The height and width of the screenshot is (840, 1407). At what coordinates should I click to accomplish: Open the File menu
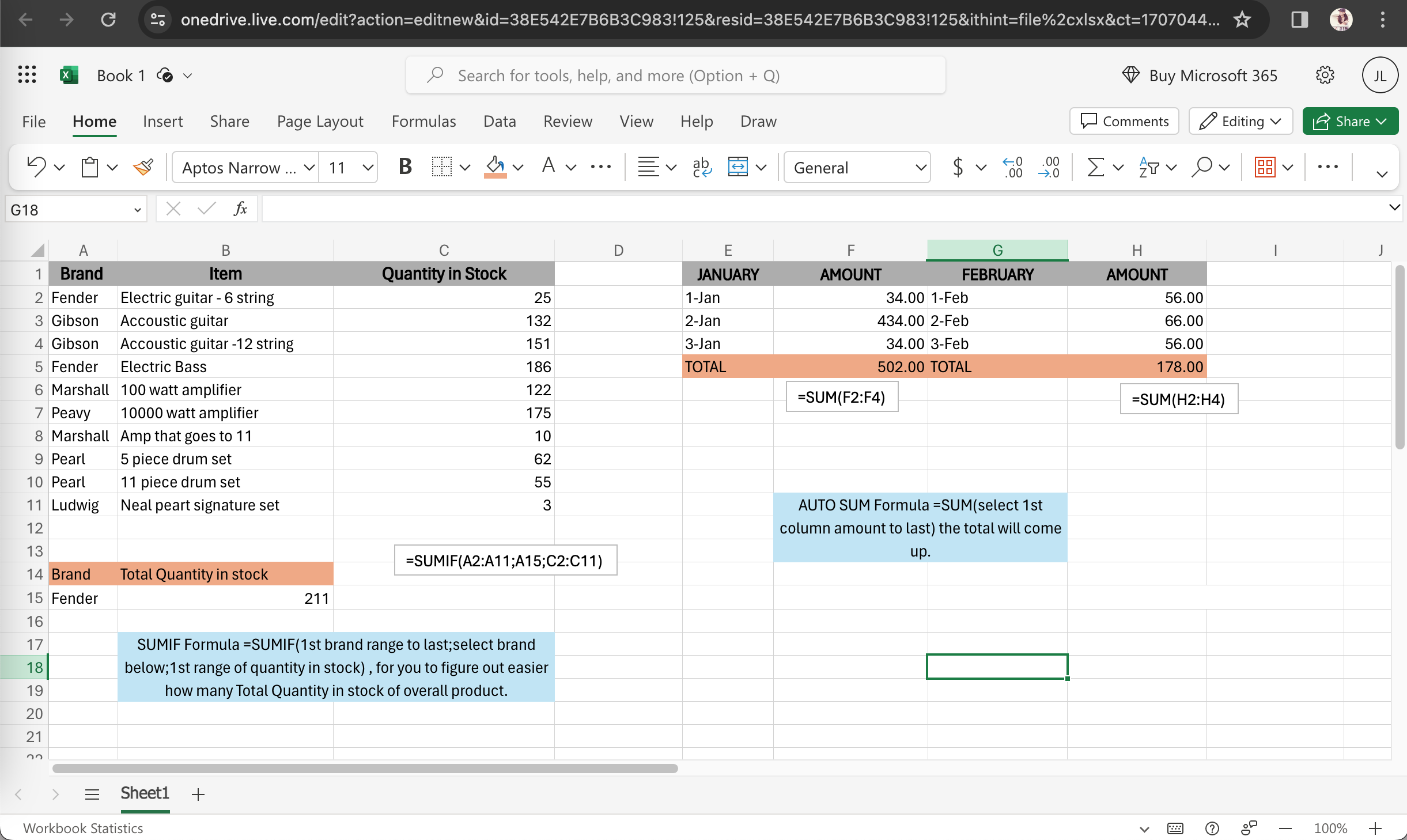coord(34,121)
